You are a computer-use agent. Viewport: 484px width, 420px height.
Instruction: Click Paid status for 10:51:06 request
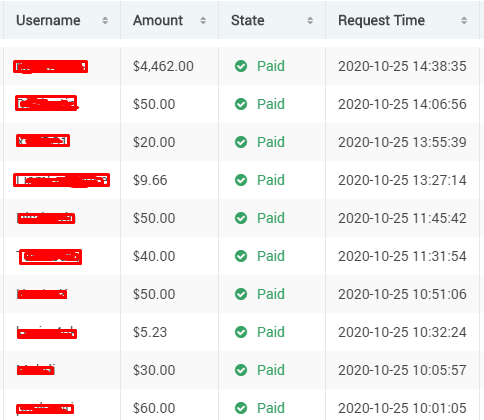271,294
